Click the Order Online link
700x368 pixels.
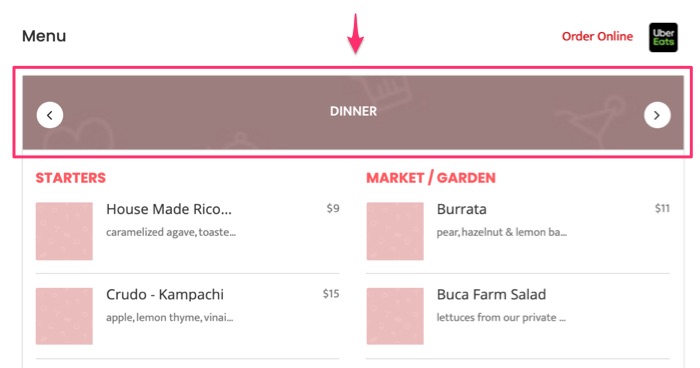(x=597, y=36)
